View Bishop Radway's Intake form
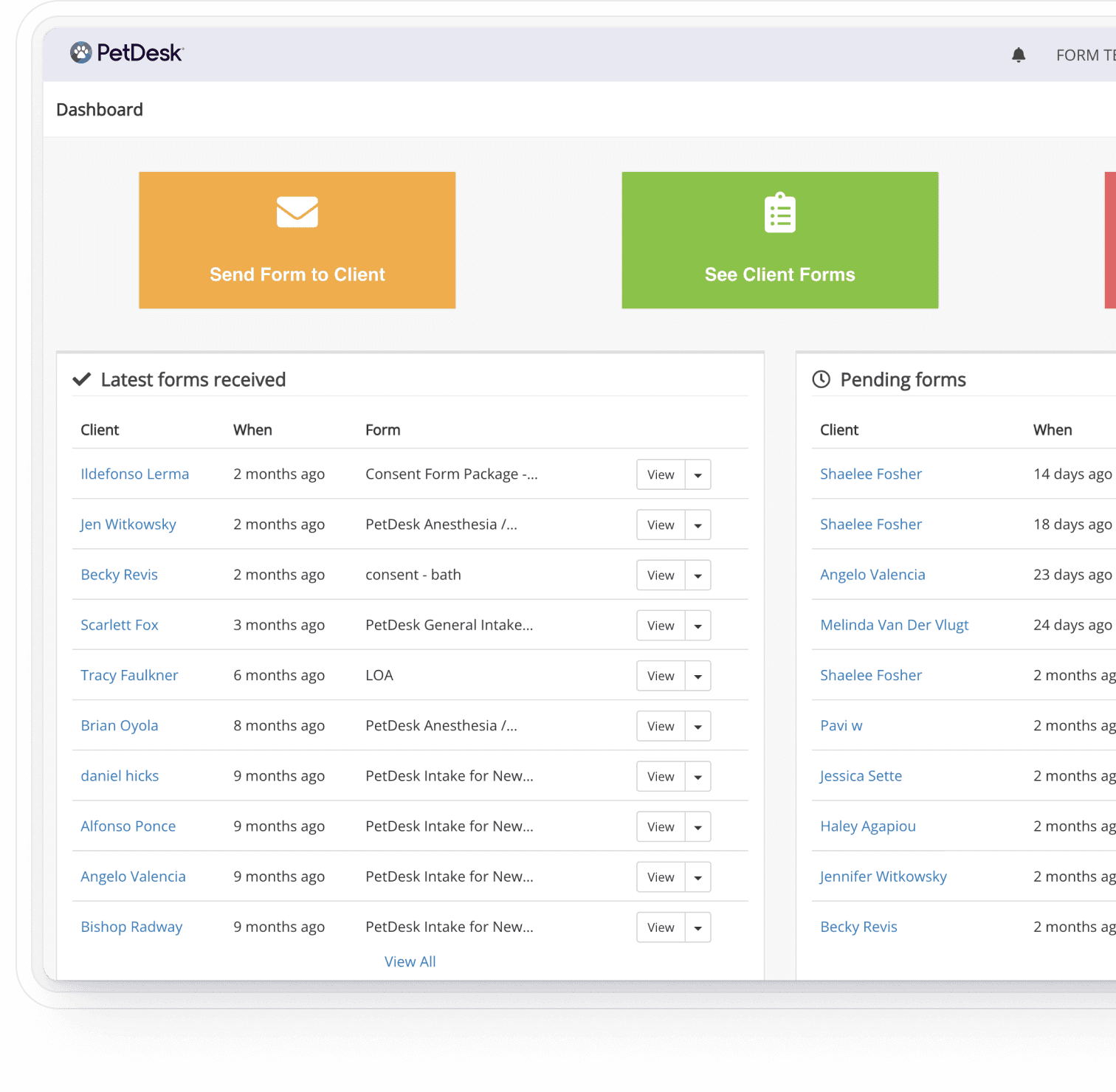1116x1092 pixels. (x=661, y=927)
